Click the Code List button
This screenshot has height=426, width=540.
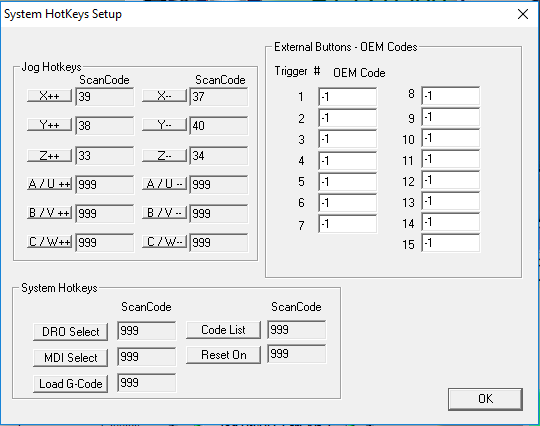click(x=223, y=330)
